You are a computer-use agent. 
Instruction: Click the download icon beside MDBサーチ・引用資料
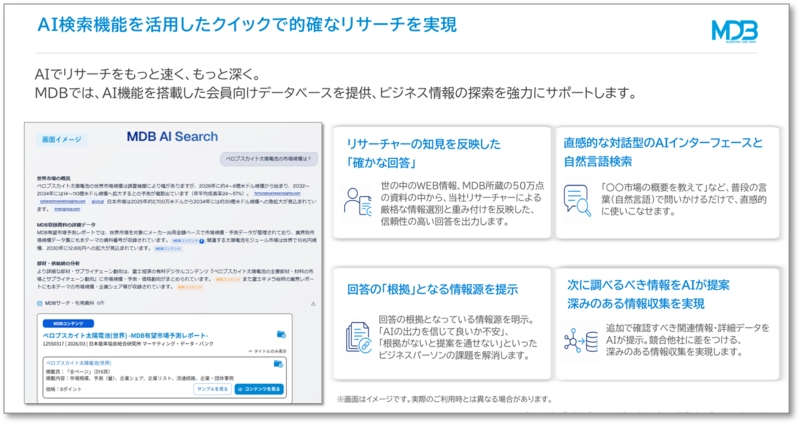click(x=313, y=304)
